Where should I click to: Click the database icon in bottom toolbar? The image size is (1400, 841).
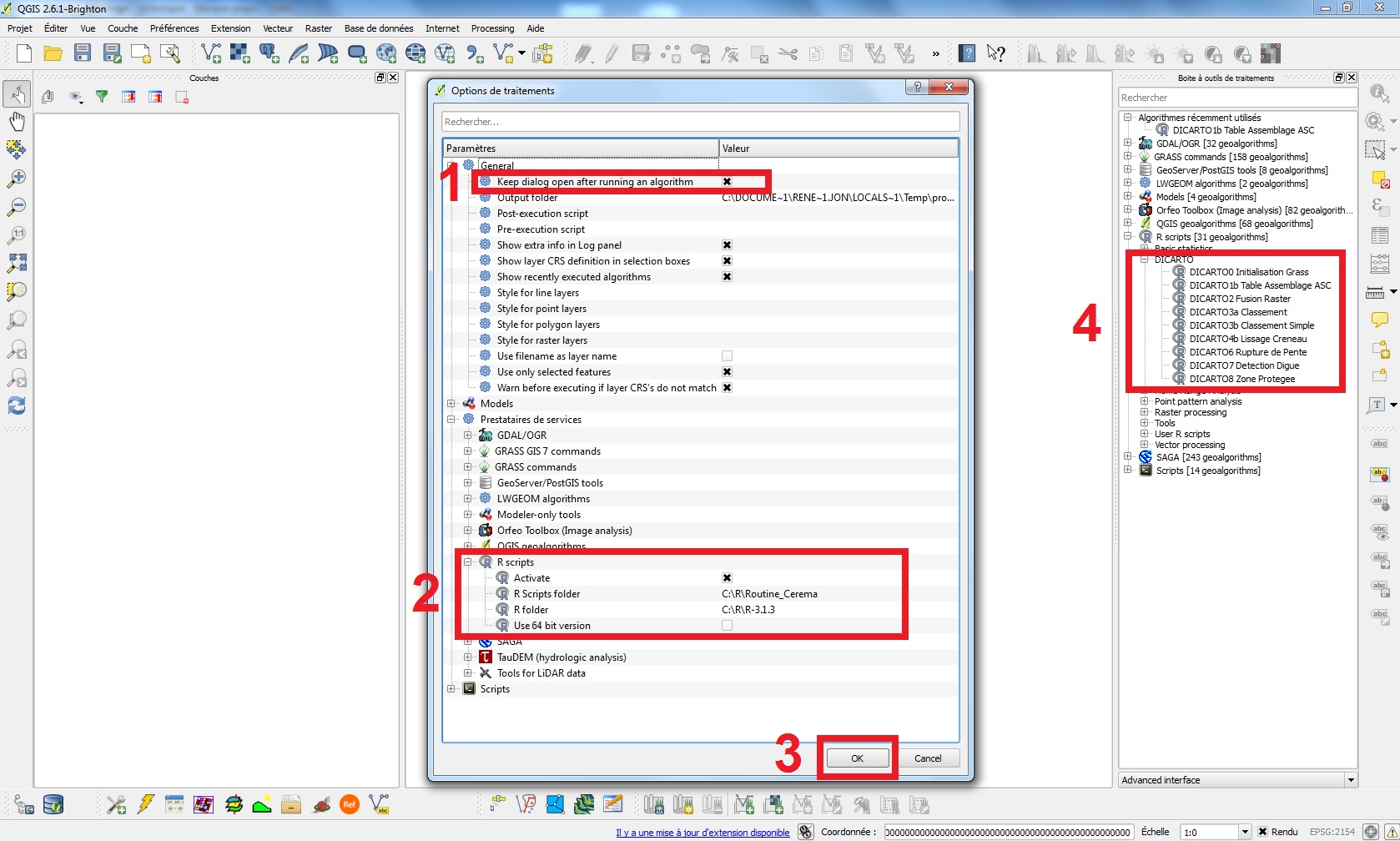pos(53,804)
